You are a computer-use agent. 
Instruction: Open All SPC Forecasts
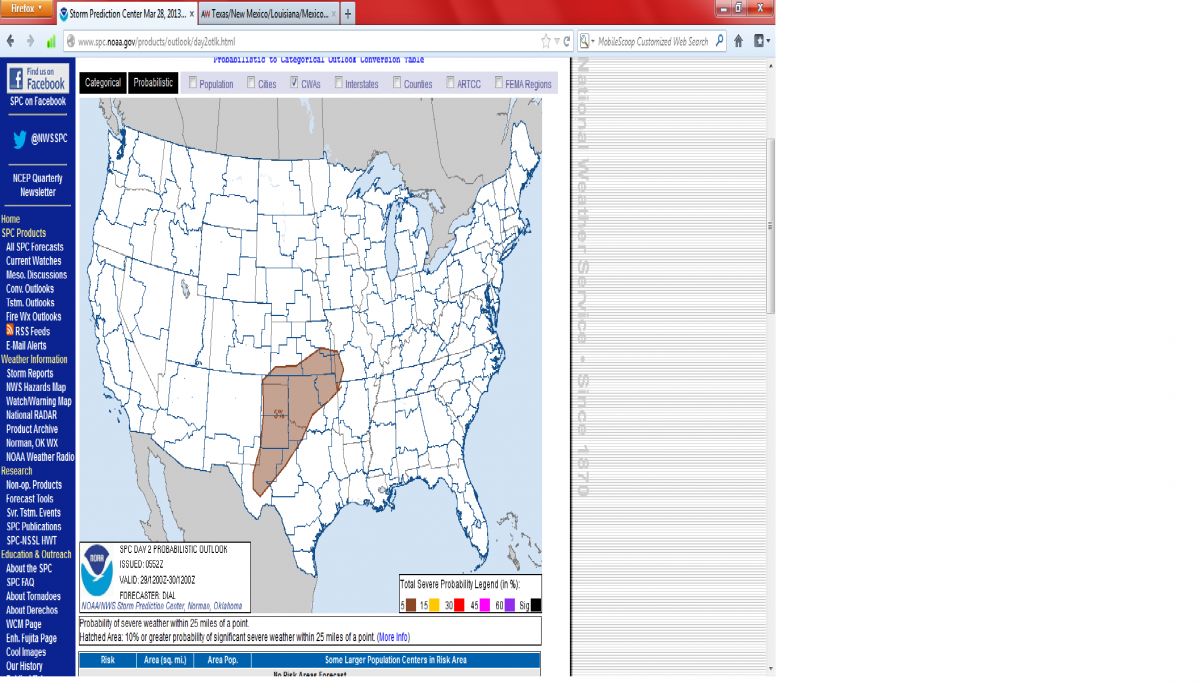34,247
